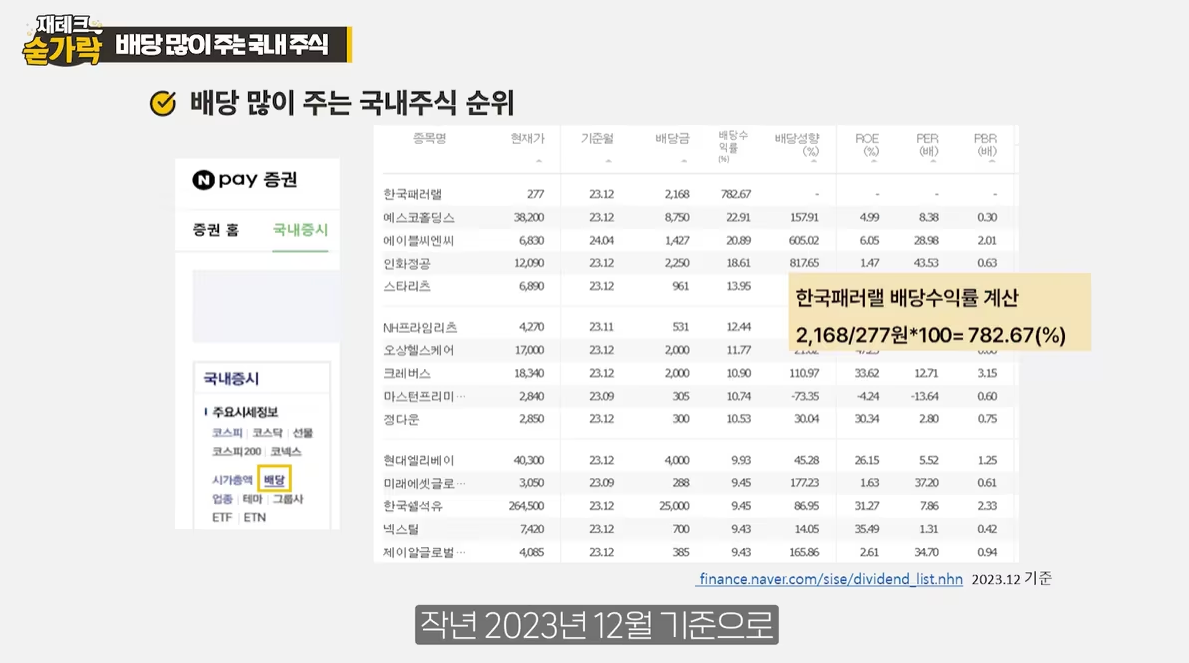The height and width of the screenshot is (663, 1189).
Task: Open the 현대엘리베이 stock link
Action: click(x=419, y=460)
